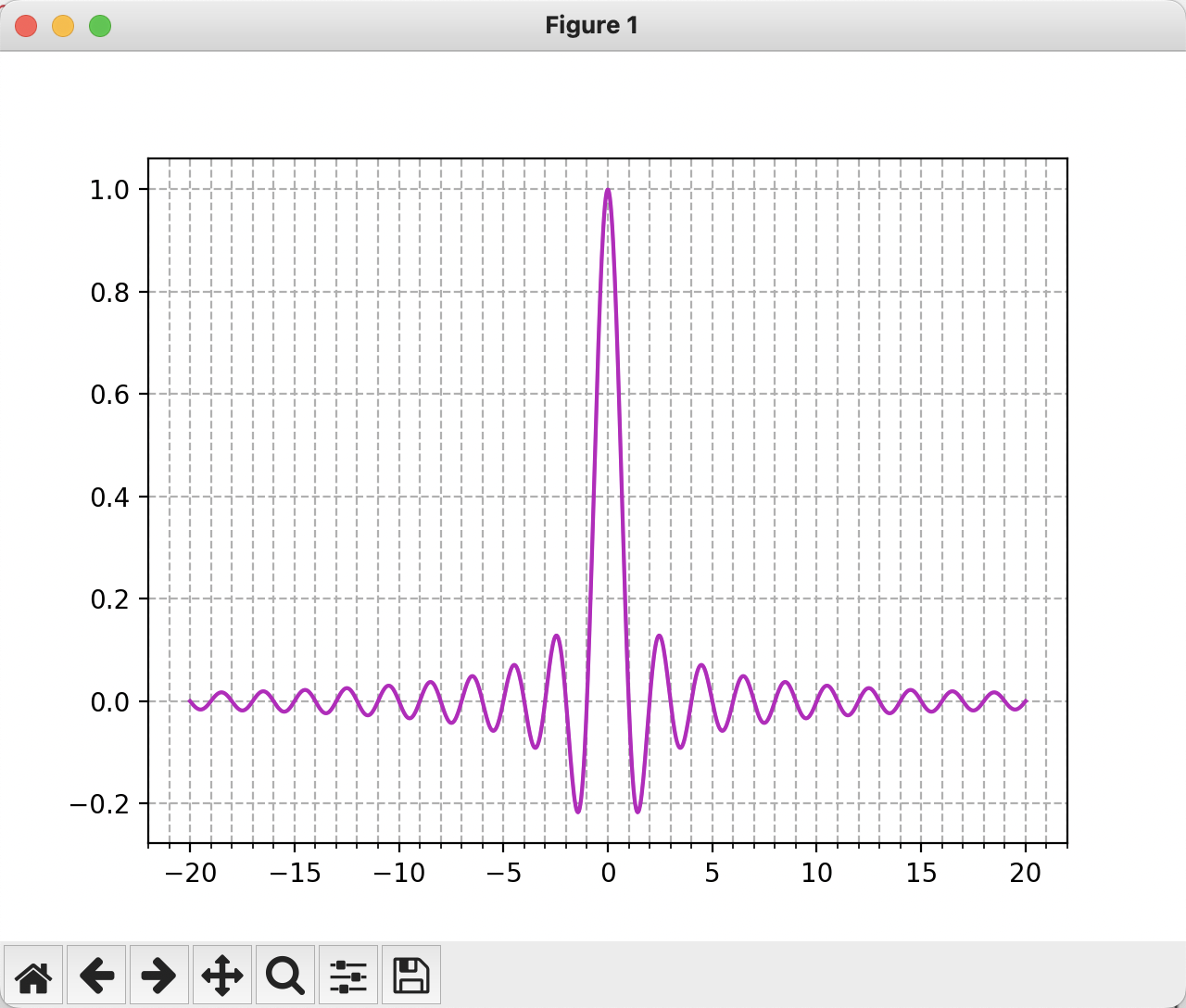Reset the plot to home view
Image resolution: width=1186 pixels, height=1008 pixels.
click(x=33, y=975)
